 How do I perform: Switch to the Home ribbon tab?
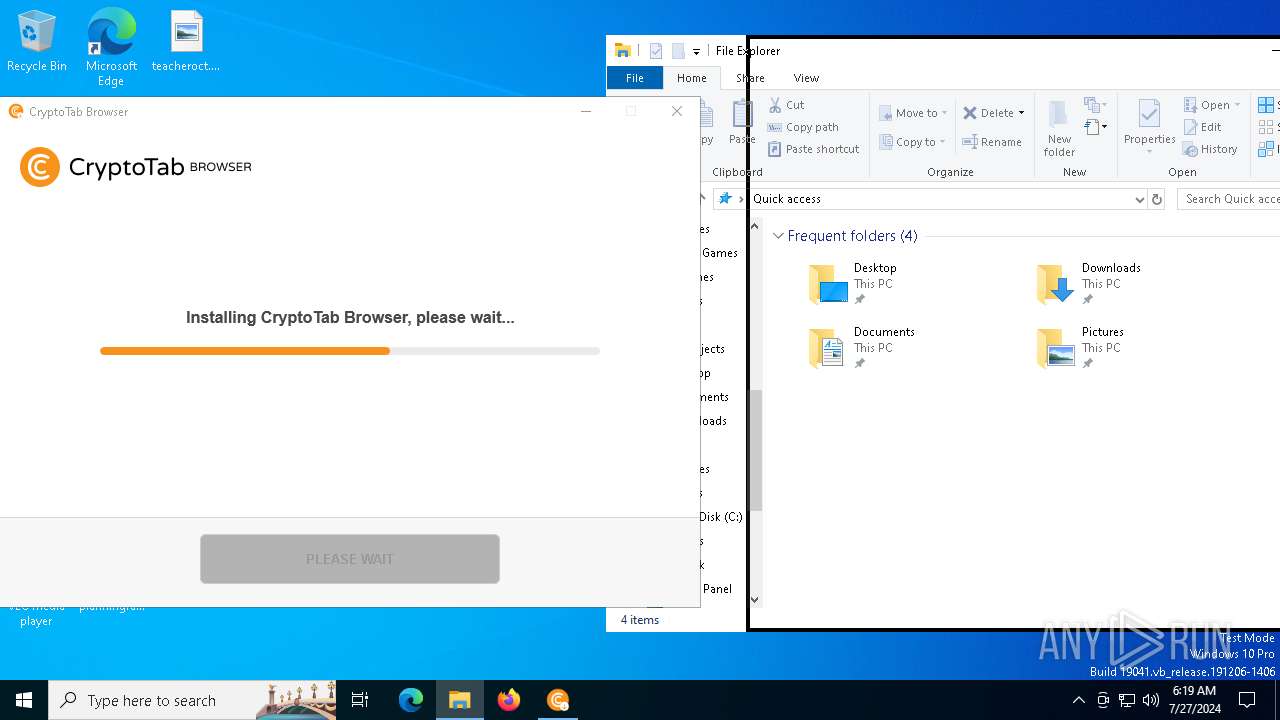[x=692, y=78]
